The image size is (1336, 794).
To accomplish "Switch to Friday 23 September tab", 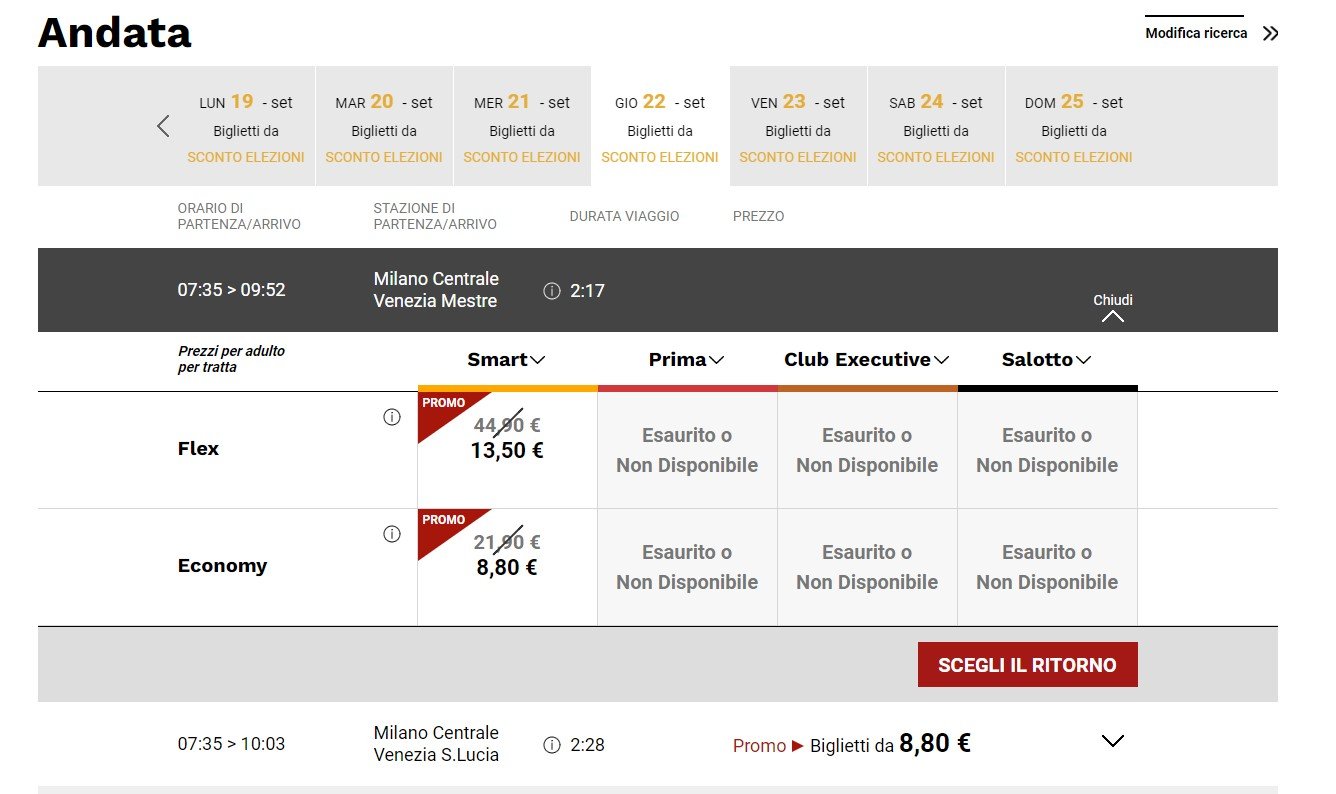I will (x=798, y=127).
